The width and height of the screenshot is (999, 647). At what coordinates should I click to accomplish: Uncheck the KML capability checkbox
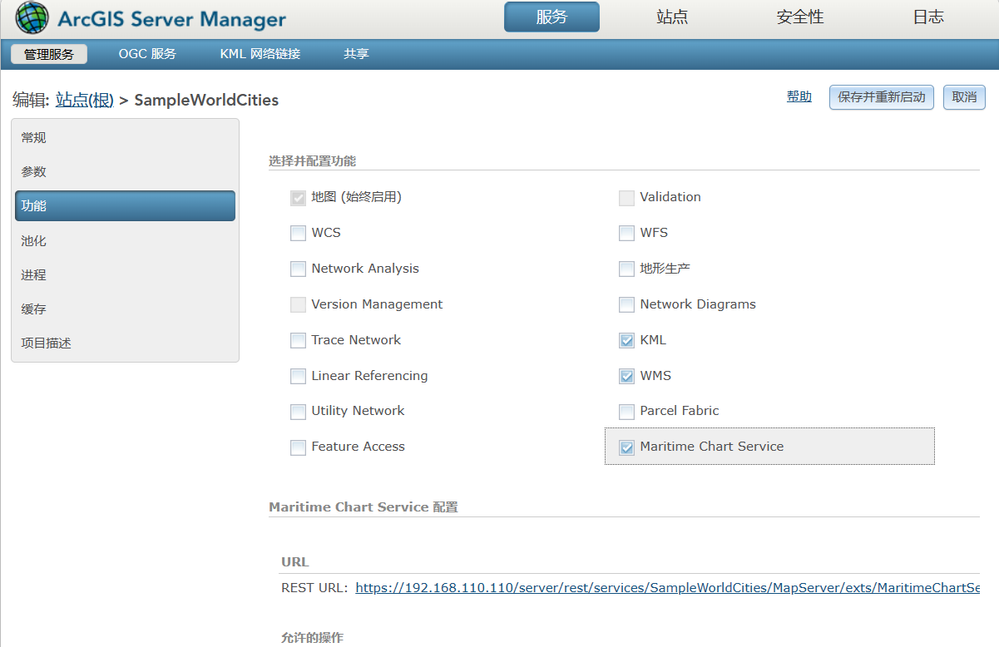(x=627, y=341)
